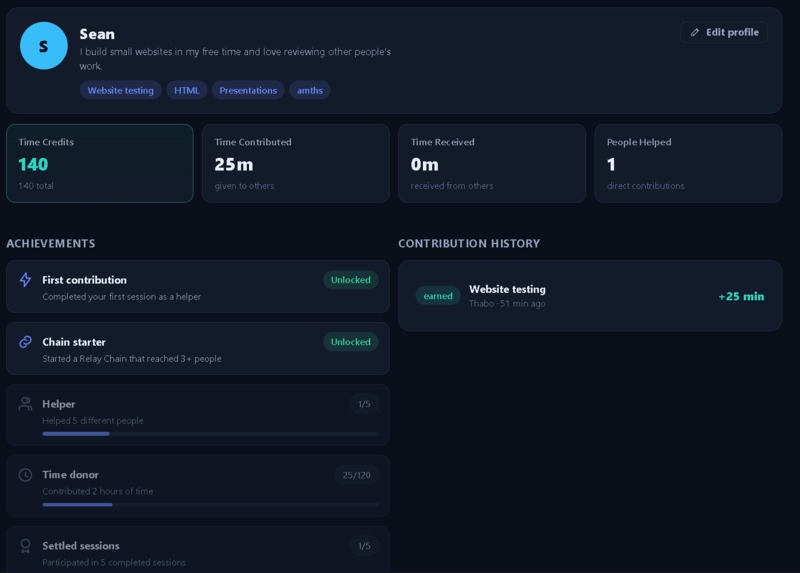800x573 pixels.
Task: Click the 1/5 counter on Settled sessions
Action: click(x=364, y=546)
